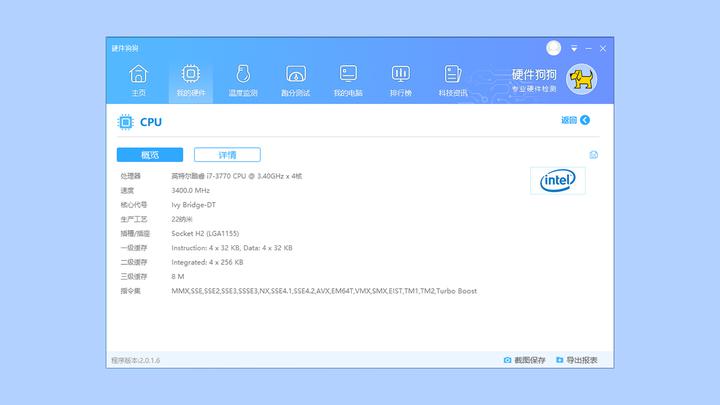Click the user avatar in title bar
The height and width of the screenshot is (405, 720).
tap(553, 48)
